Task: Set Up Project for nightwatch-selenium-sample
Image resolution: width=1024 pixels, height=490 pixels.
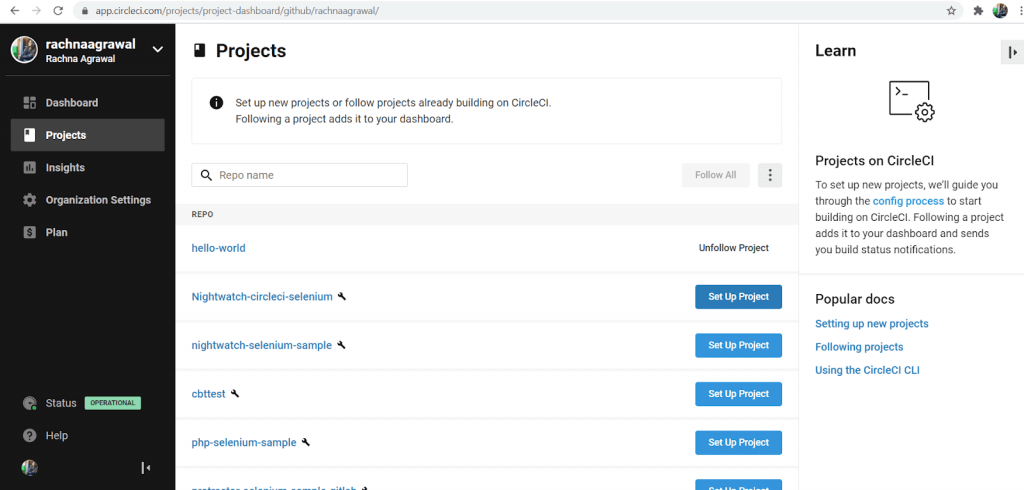Action: click(x=739, y=345)
